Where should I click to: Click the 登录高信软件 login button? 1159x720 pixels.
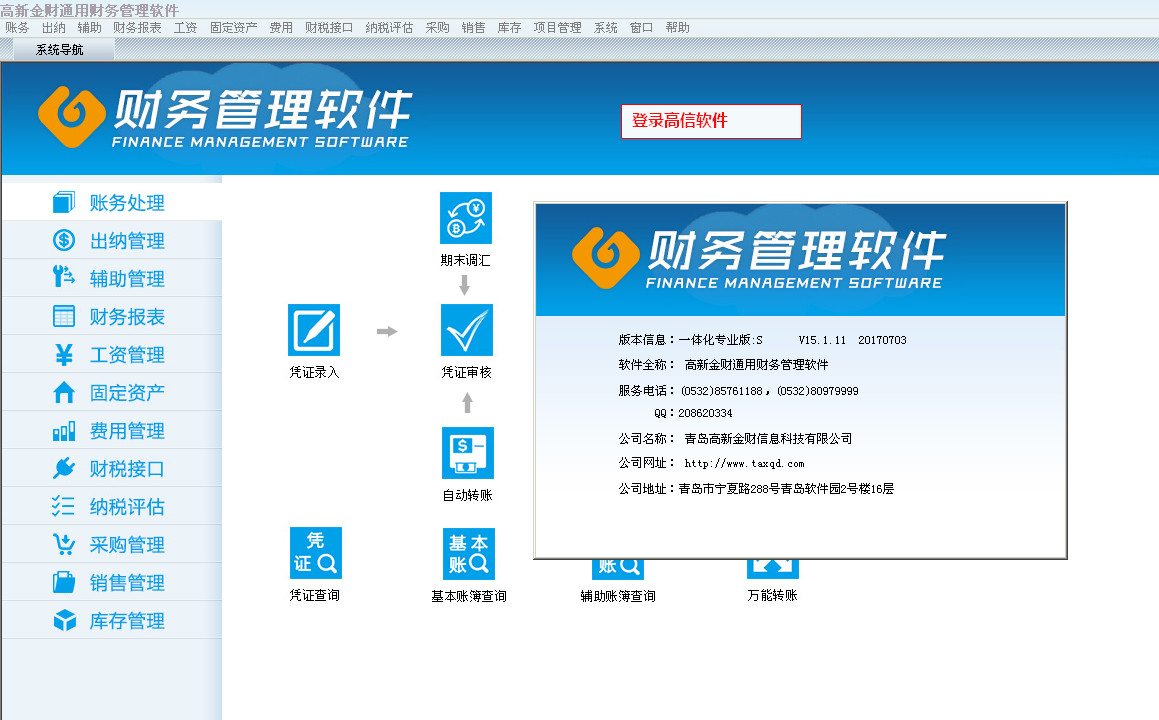711,121
